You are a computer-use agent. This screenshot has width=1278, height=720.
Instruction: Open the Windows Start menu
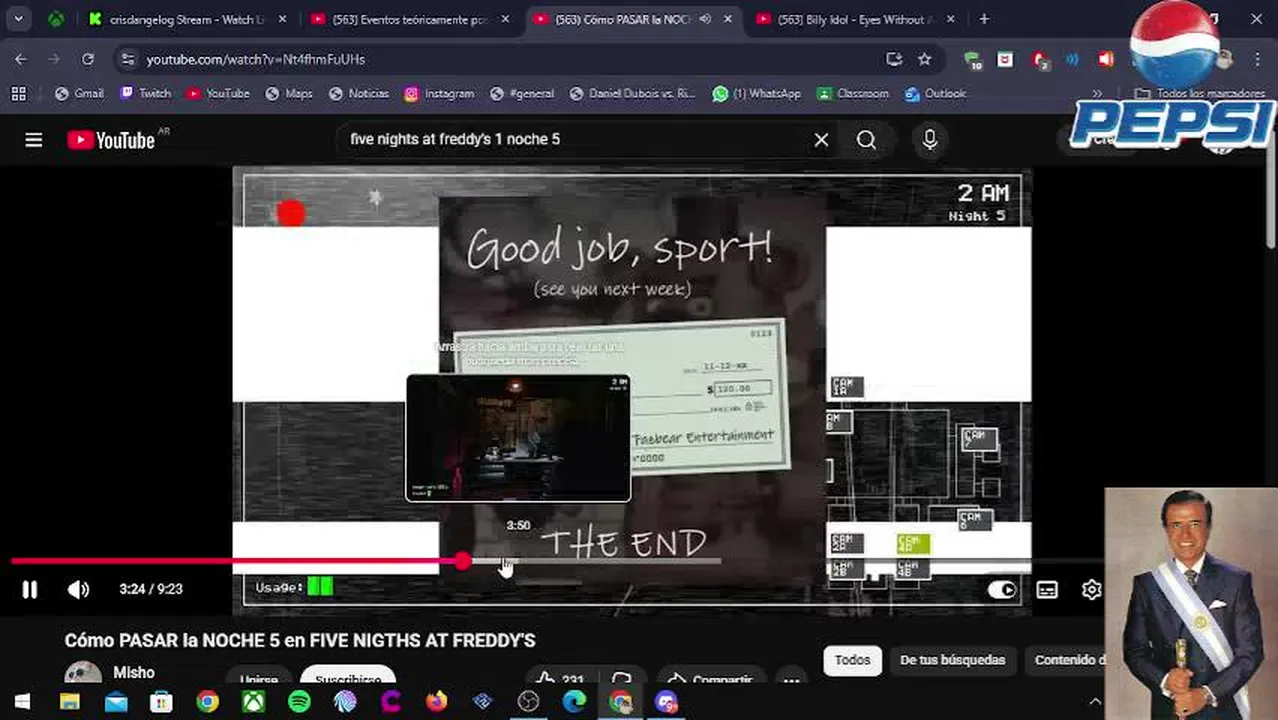coord(22,702)
